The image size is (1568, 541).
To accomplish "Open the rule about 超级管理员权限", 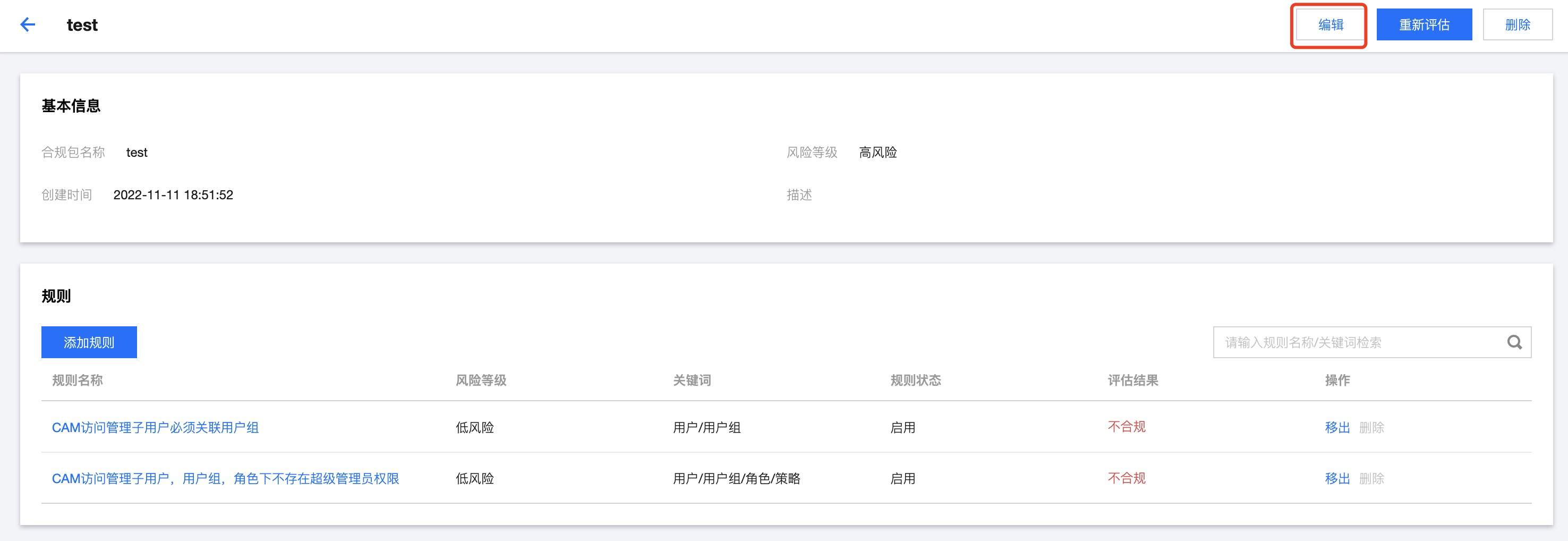I will pyautogui.click(x=225, y=479).
